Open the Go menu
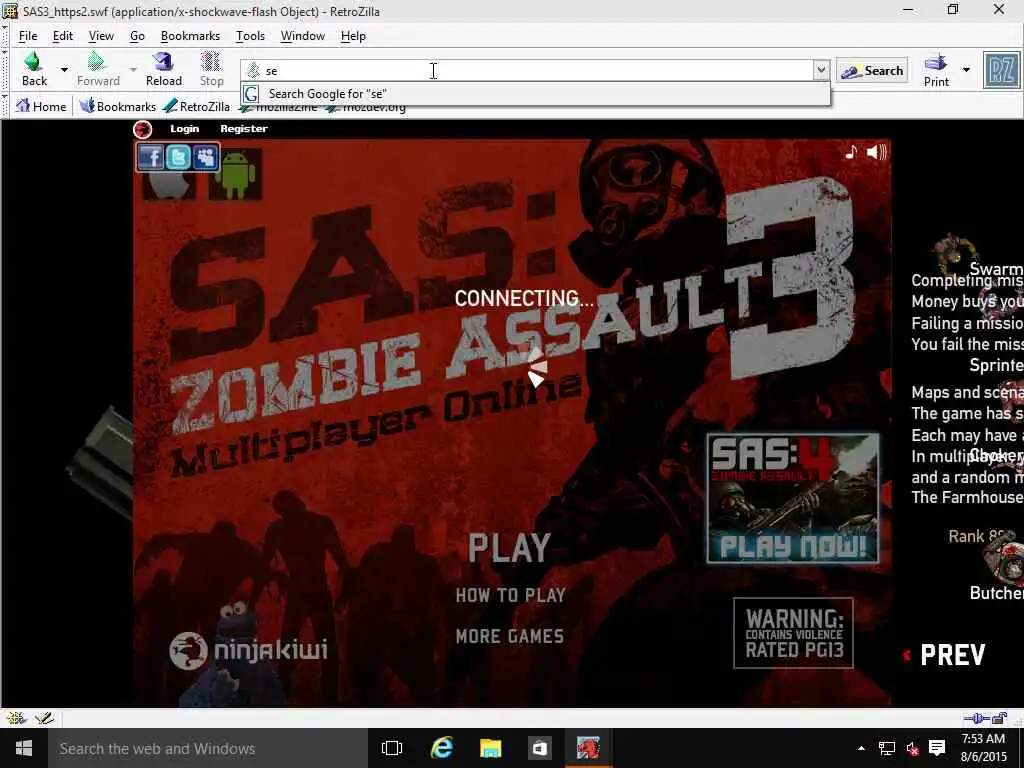 (x=137, y=36)
